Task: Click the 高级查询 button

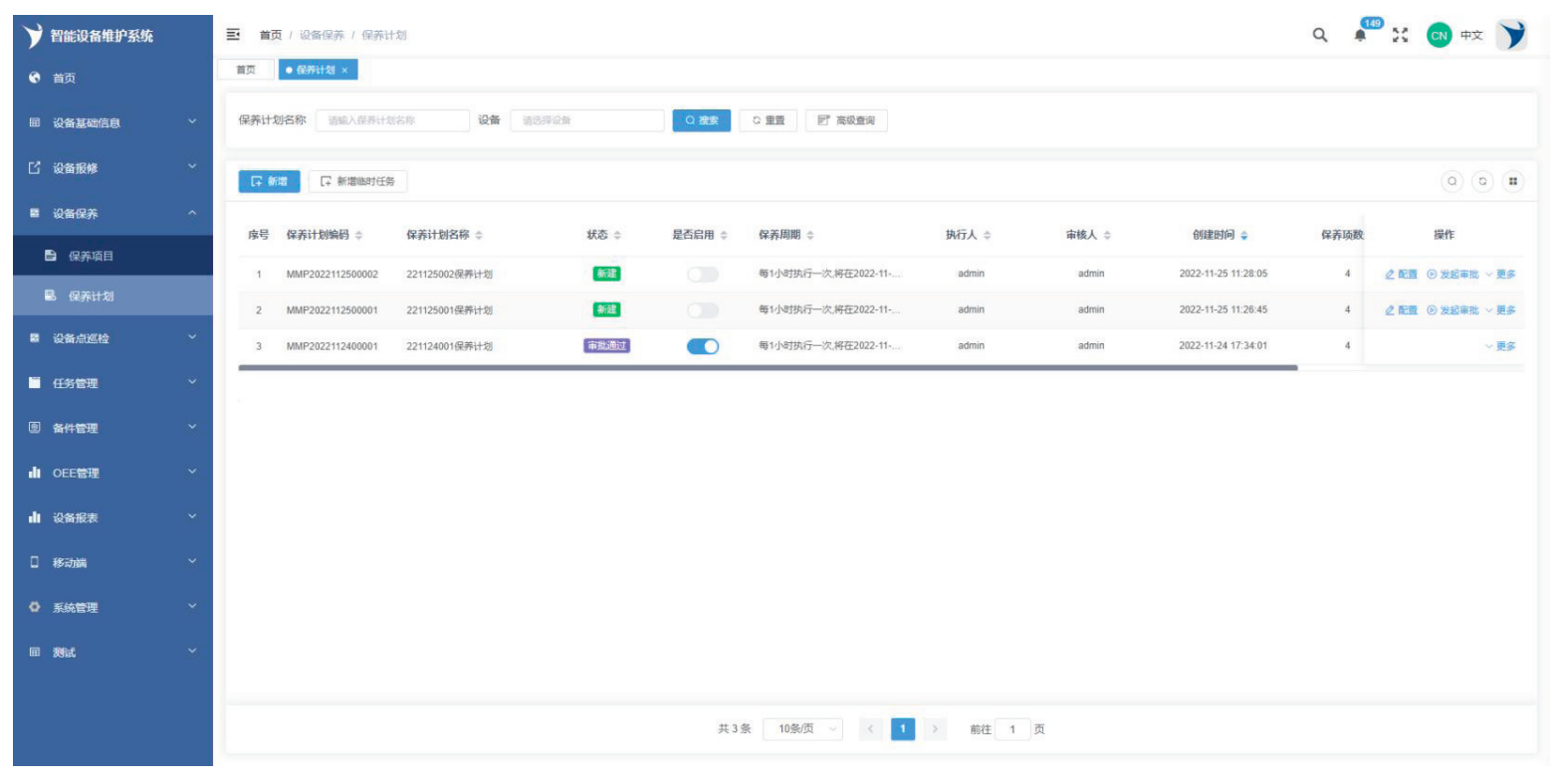Action: click(846, 120)
